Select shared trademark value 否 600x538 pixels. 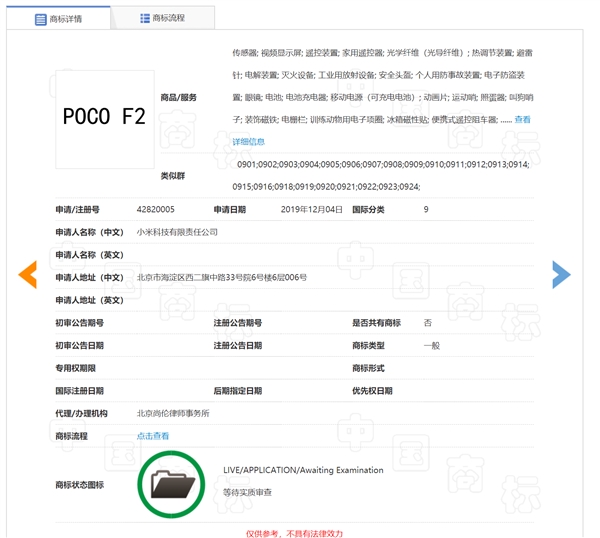[427, 323]
